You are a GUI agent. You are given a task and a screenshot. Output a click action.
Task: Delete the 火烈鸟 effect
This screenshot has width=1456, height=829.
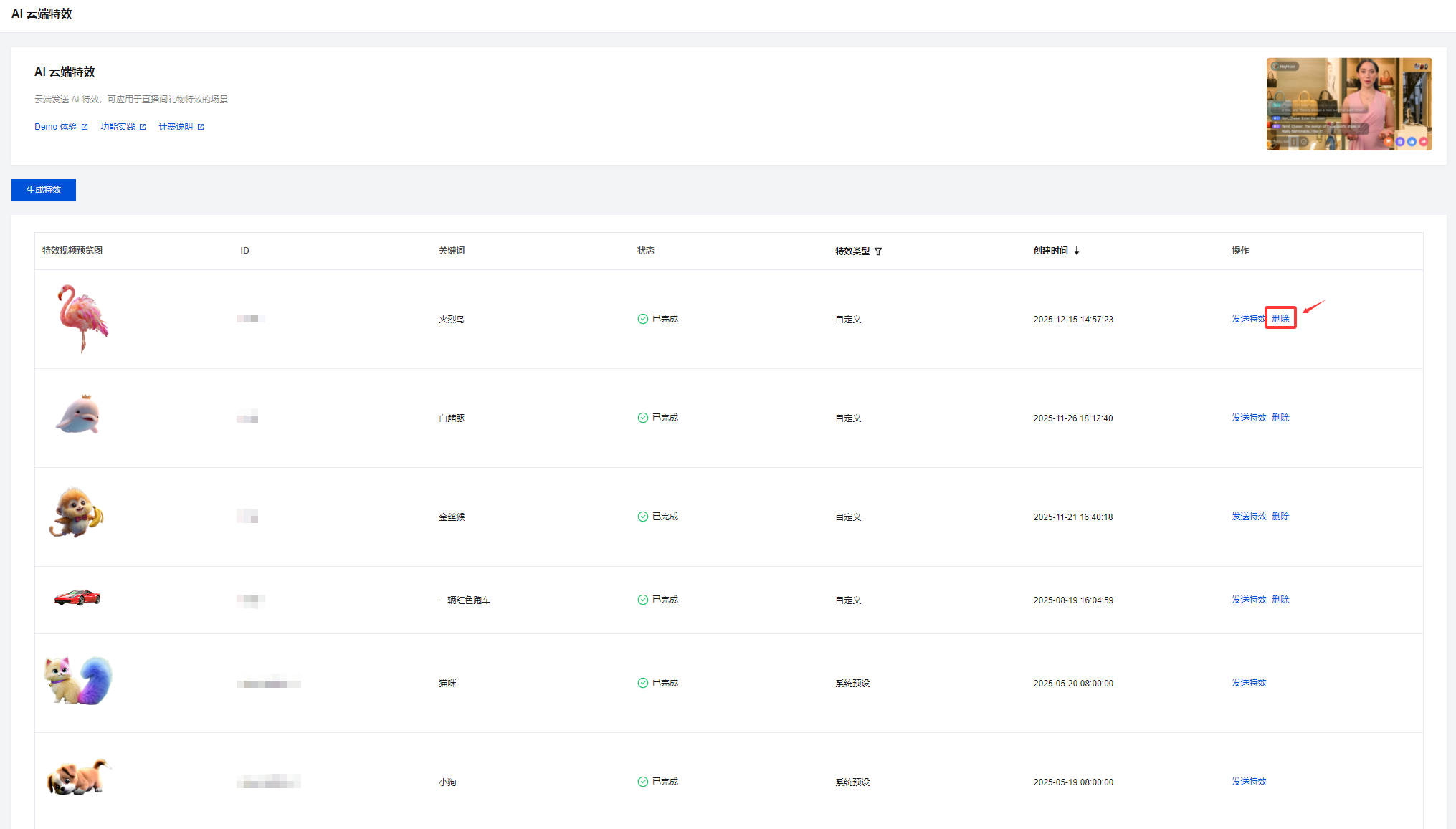point(1280,319)
